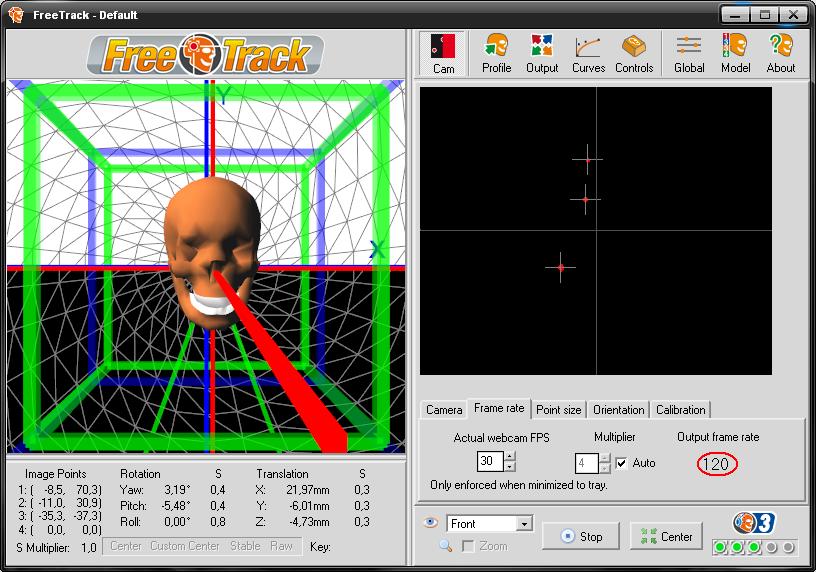Click the Key: label
This screenshot has height=572, width=816.
pyautogui.click(x=320, y=546)
